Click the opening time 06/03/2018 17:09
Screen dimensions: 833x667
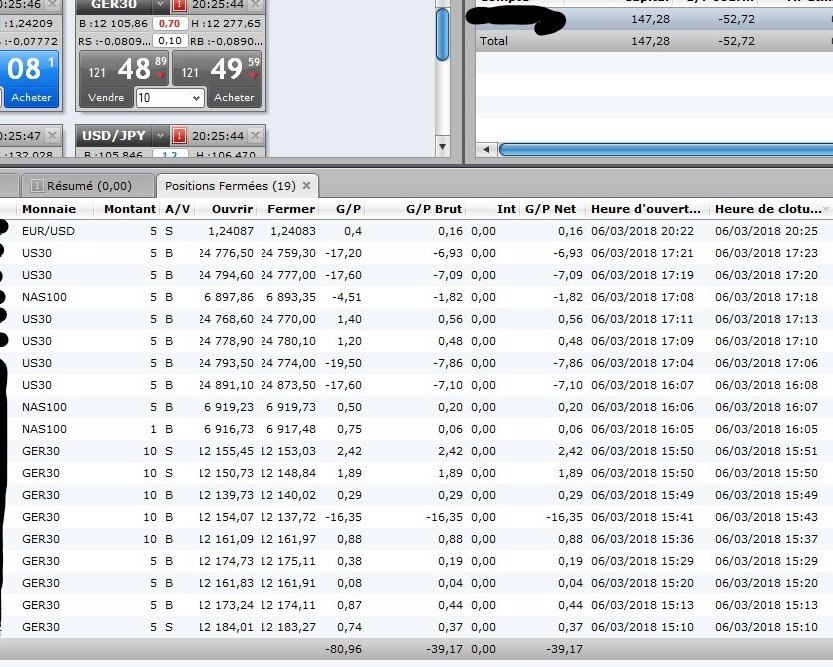(x=642, y=341)
